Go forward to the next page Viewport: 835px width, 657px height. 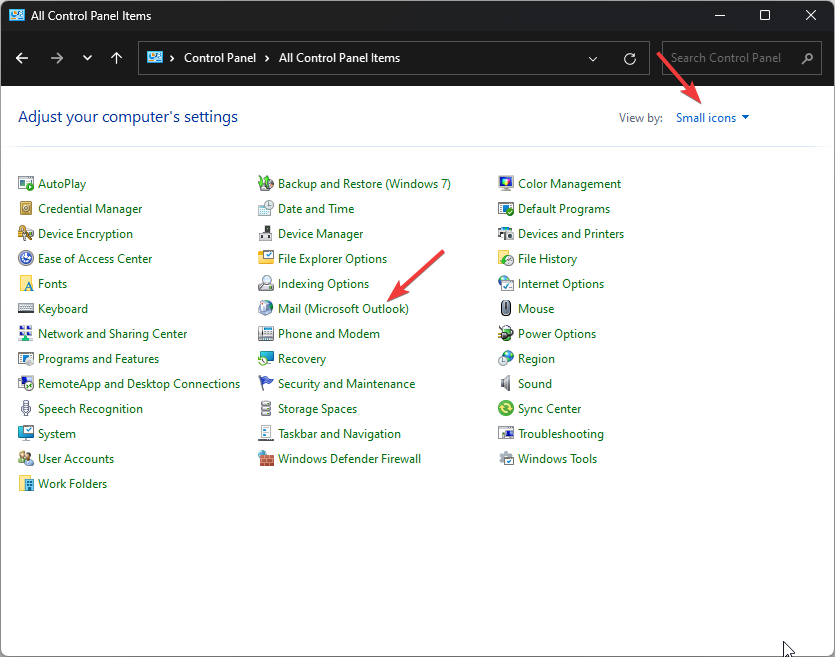(56, 58)
